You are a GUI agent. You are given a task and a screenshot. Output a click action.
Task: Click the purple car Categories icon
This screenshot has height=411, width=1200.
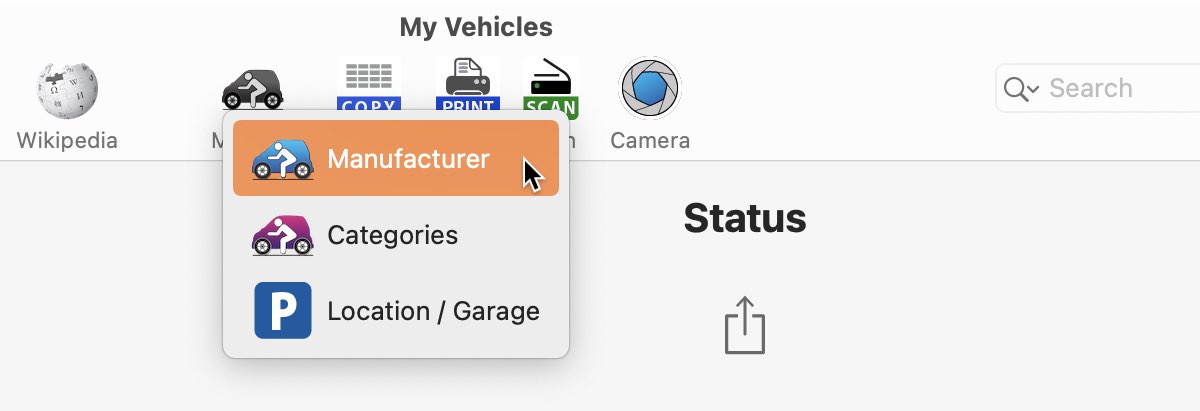[282, 235]
